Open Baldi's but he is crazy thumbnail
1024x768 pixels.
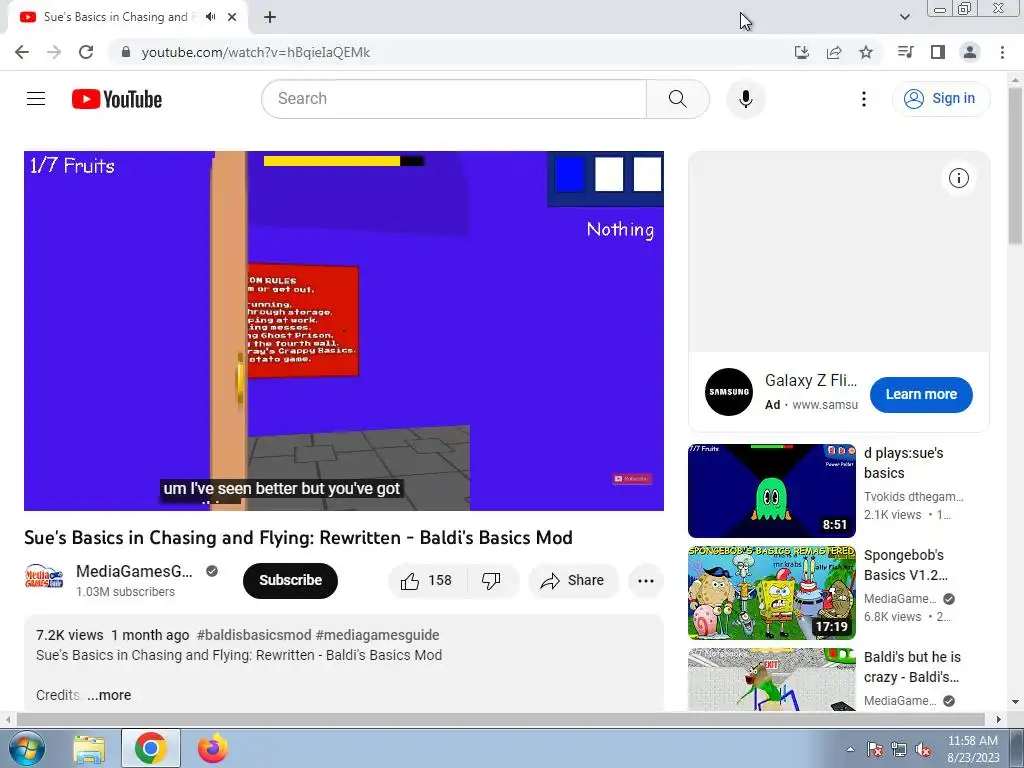[x=771, y=679]
